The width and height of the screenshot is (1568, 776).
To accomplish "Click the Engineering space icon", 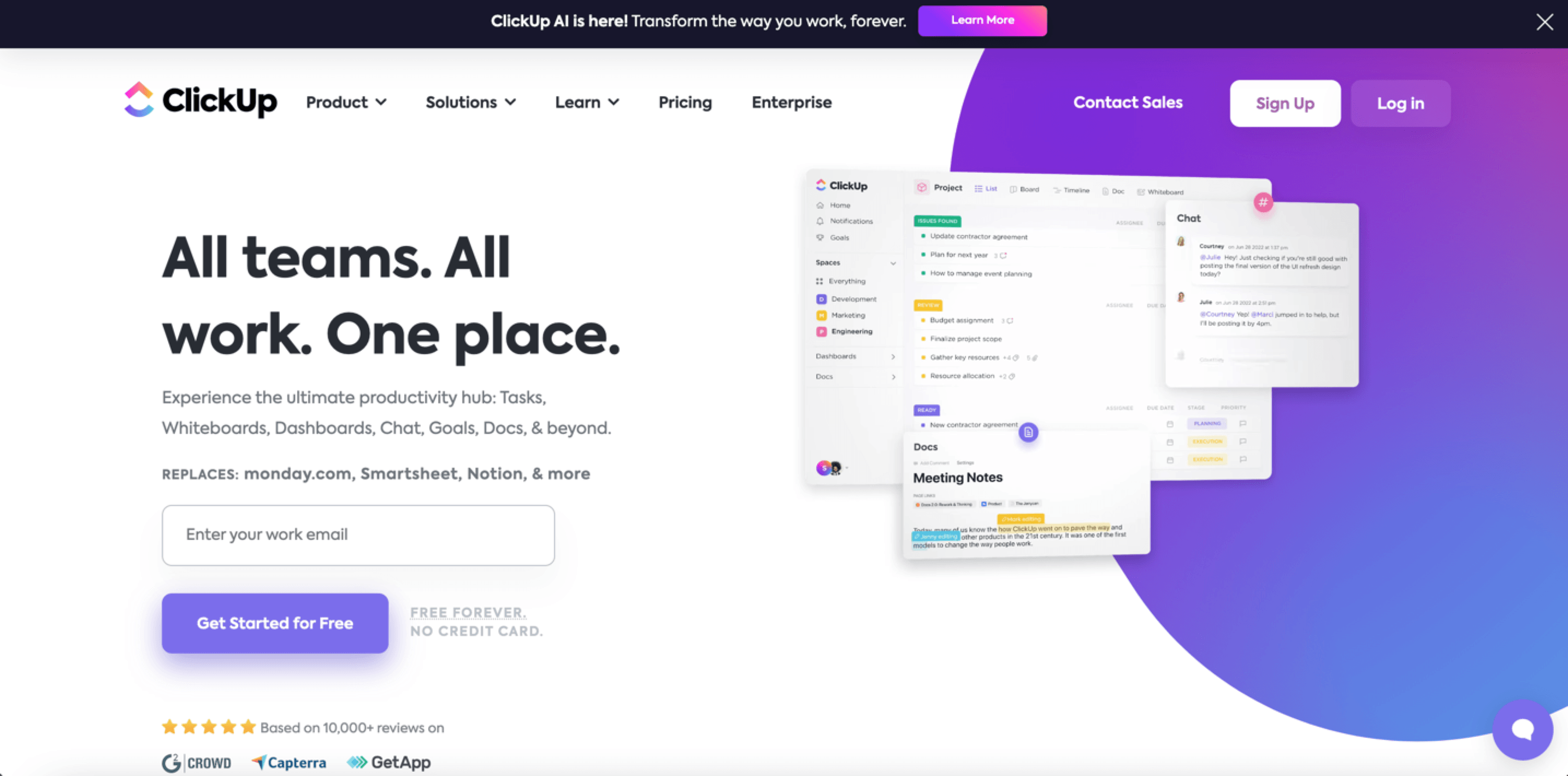I will [821, 332].
